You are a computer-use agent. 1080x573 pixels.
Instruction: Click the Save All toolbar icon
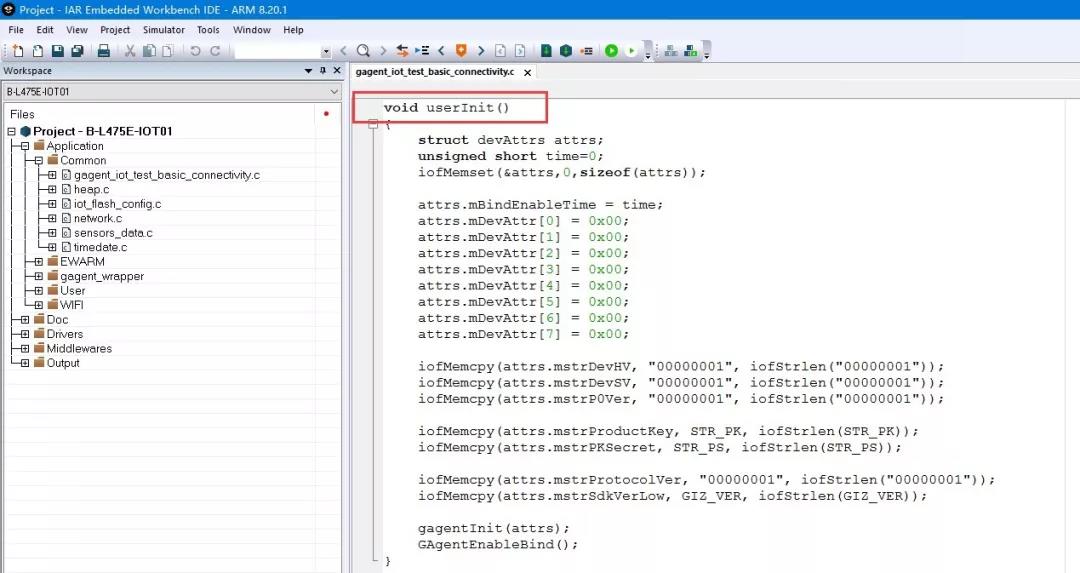click(77, 51)
